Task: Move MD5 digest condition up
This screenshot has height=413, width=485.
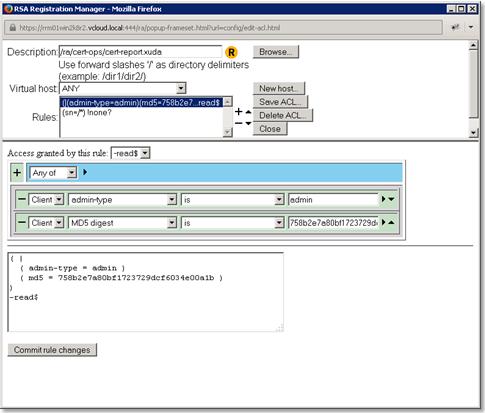Action: 391,222
